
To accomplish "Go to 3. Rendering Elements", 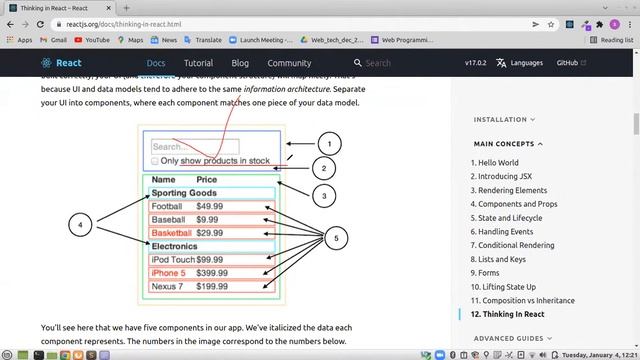I will pos(509,190).
